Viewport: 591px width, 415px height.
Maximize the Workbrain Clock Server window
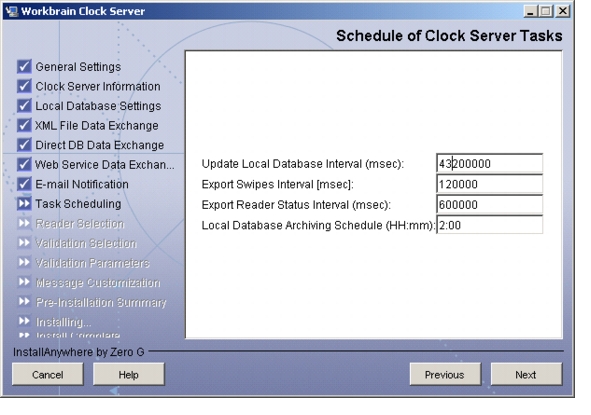pyautogui.click(x=546, y=11)
